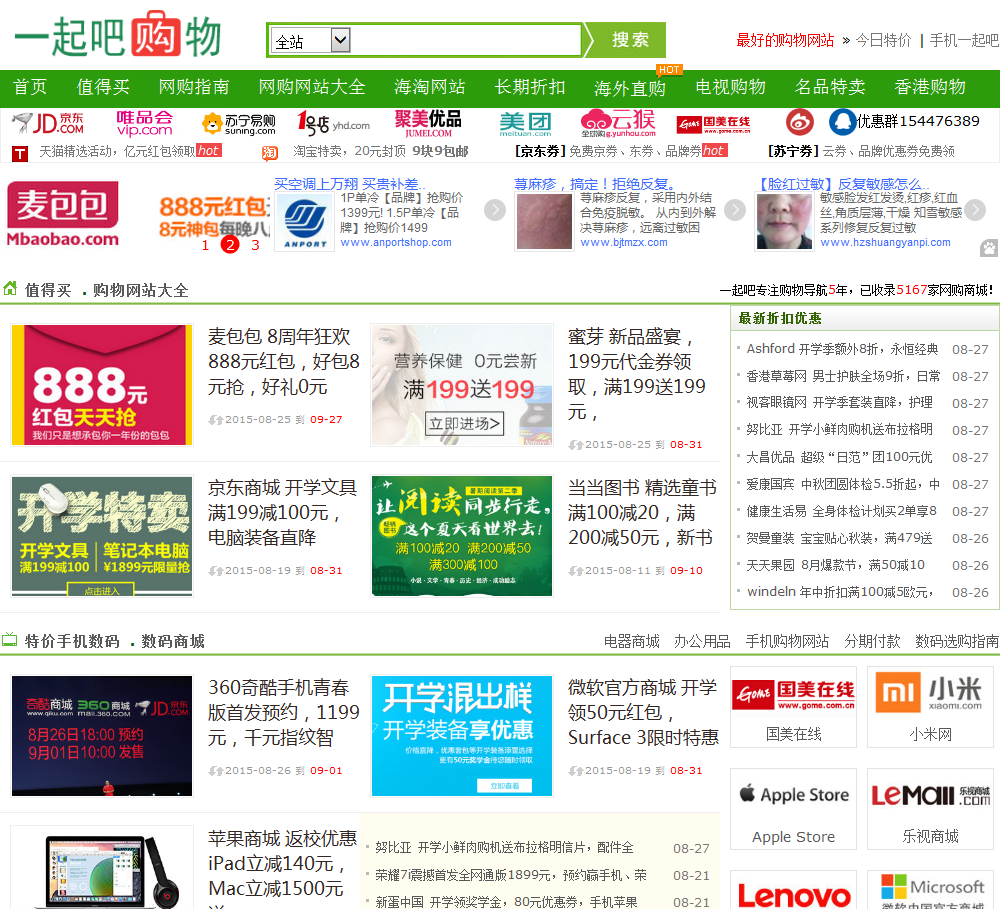Click the green TV icon beside 特价手机数码

point(10,639)
